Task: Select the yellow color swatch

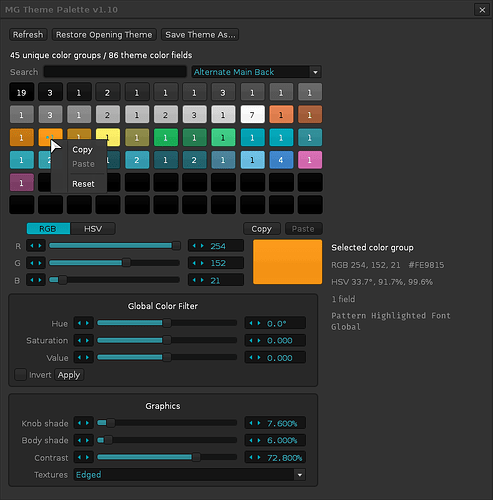Action: point(108,137)
